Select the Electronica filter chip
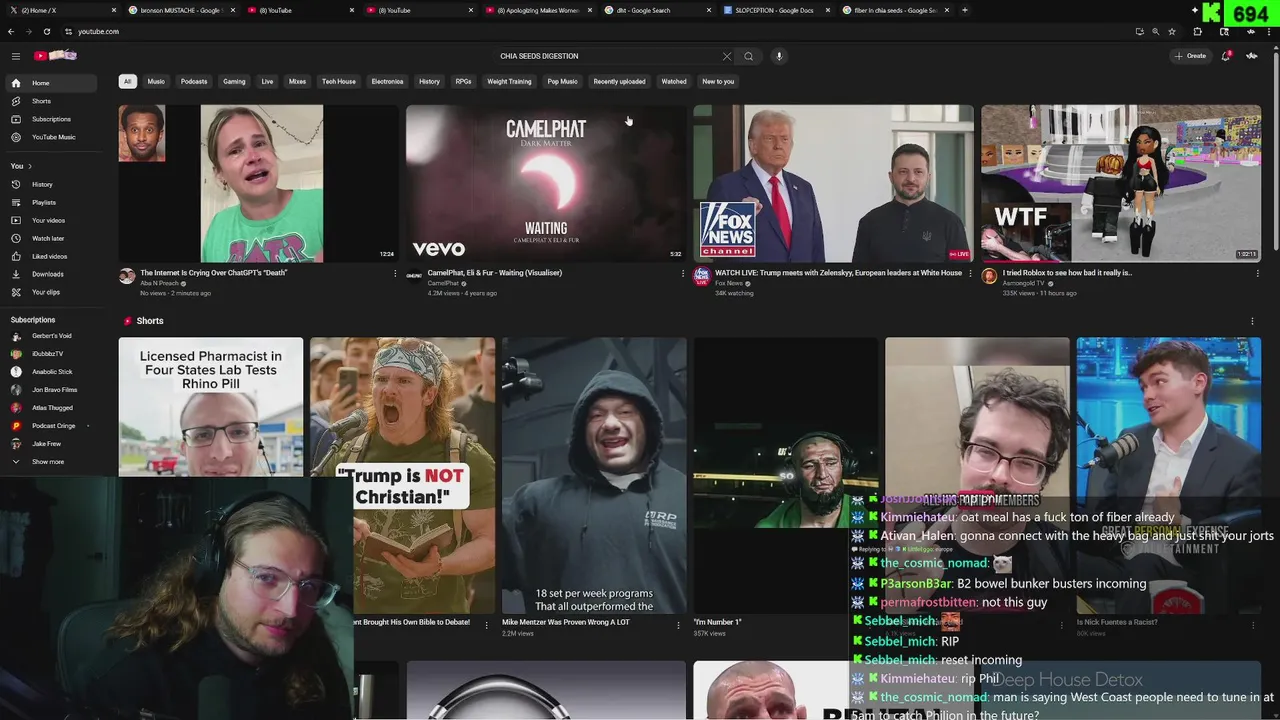Screen dimensions: 1280x720 pyautogui.click(x=387, y=81)
